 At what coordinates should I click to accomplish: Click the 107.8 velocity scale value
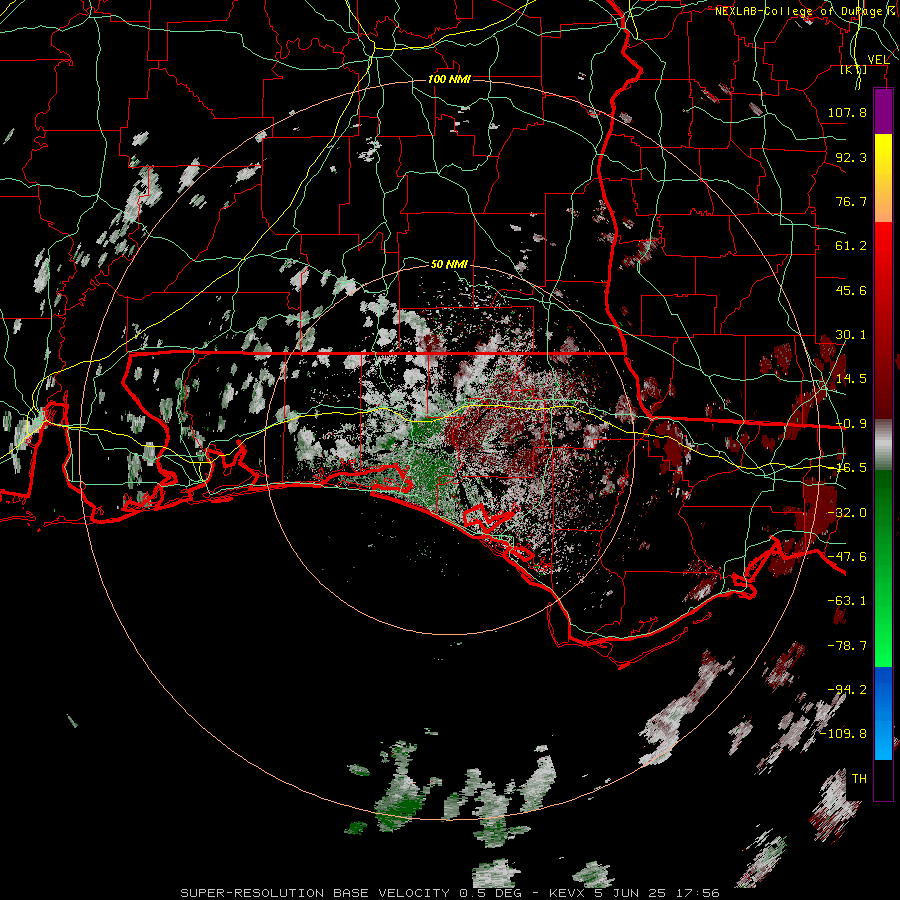pyautogui.click(x=847, y=112)
